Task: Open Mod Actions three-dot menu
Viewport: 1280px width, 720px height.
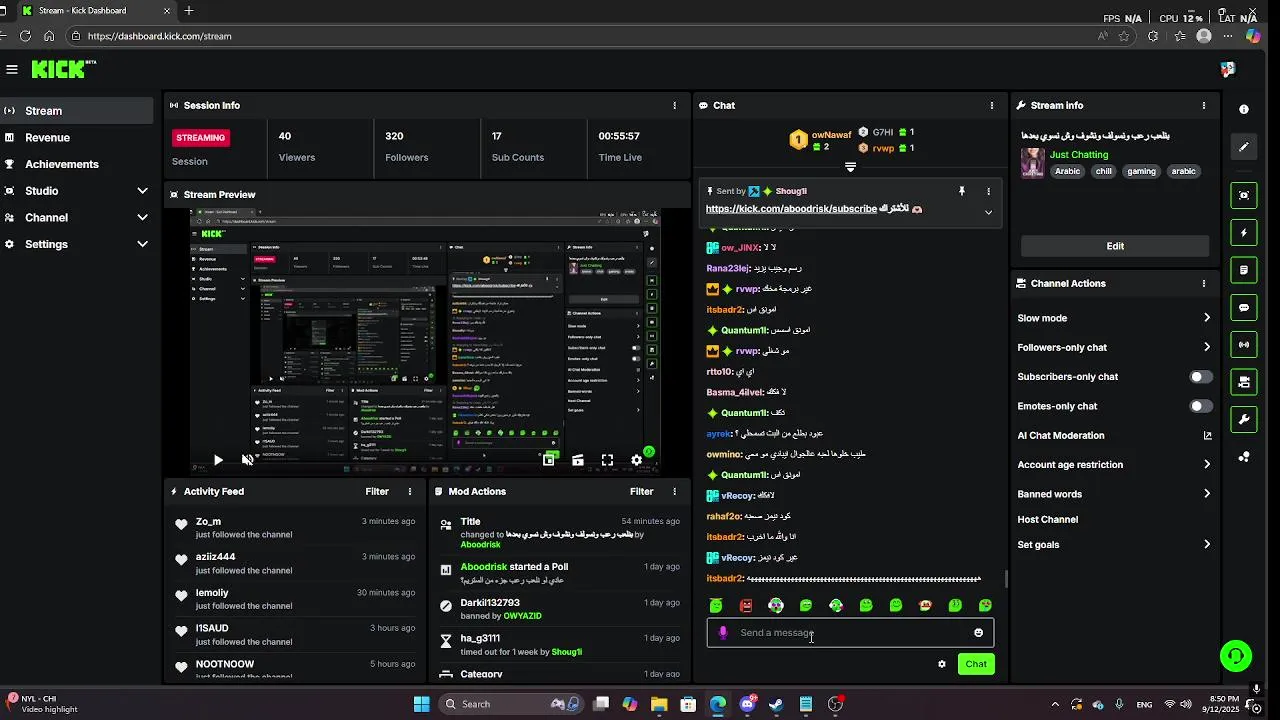Action: [x=675, y=491]
